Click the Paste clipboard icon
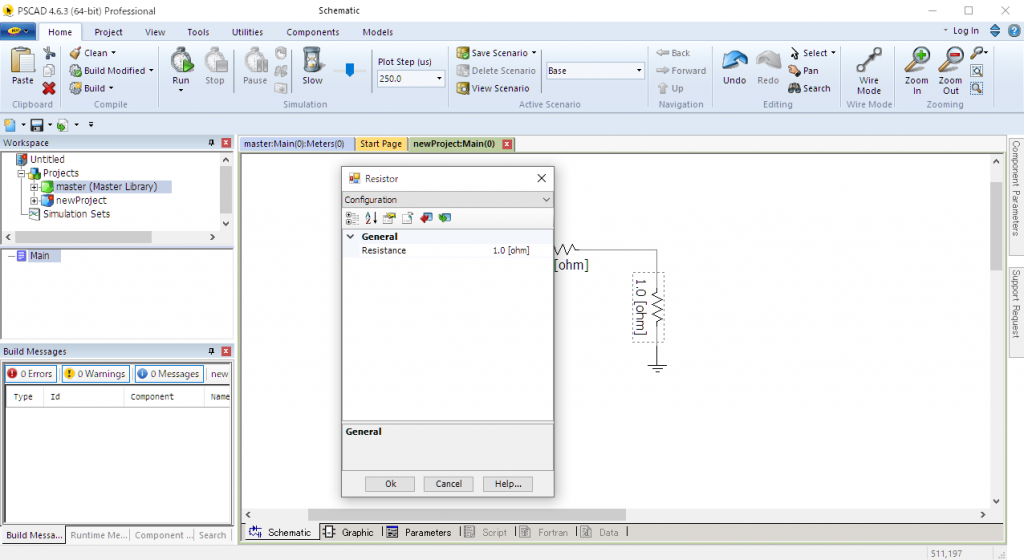 [x=22, y=66]
